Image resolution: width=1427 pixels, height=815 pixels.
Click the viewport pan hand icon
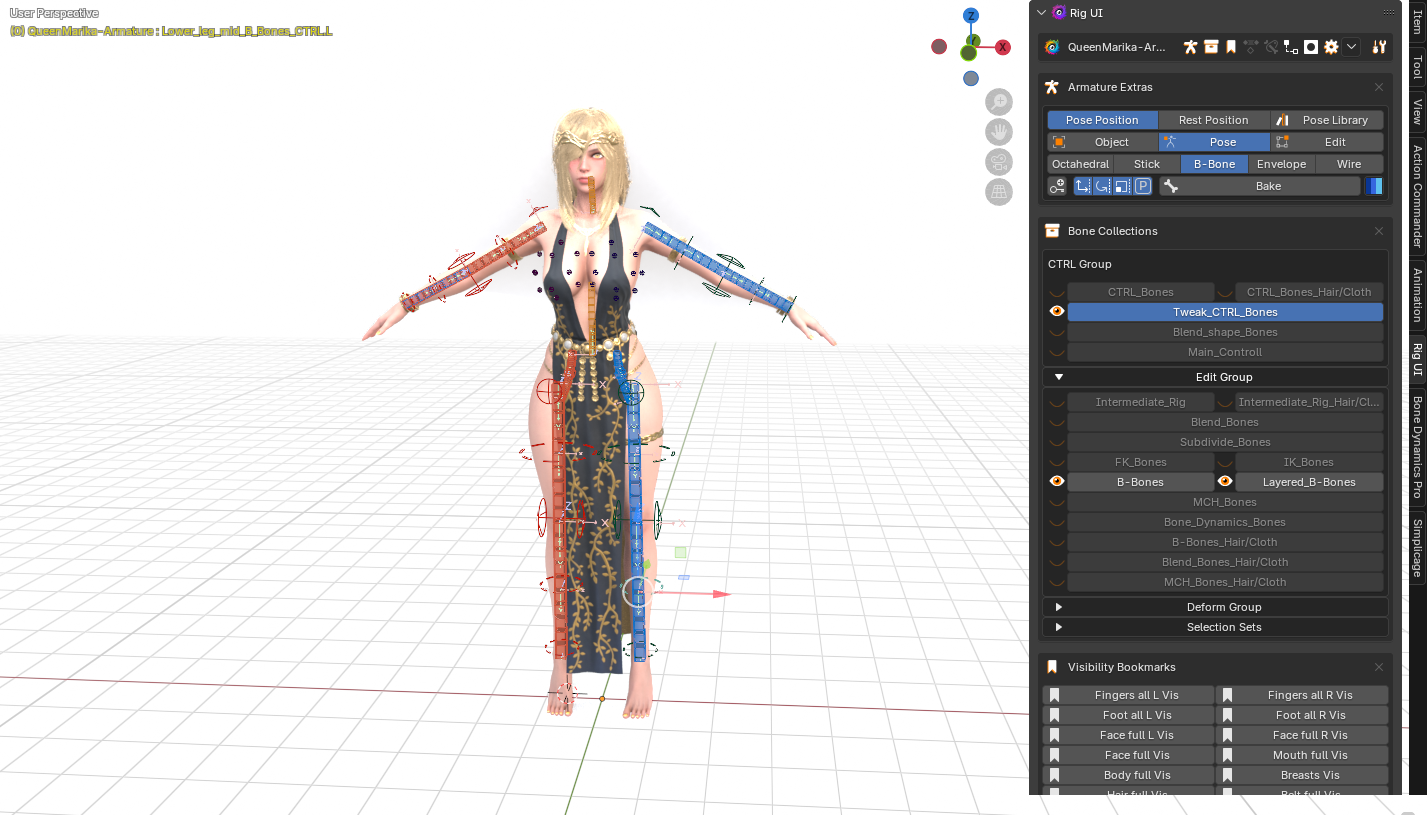click(999, 132)
